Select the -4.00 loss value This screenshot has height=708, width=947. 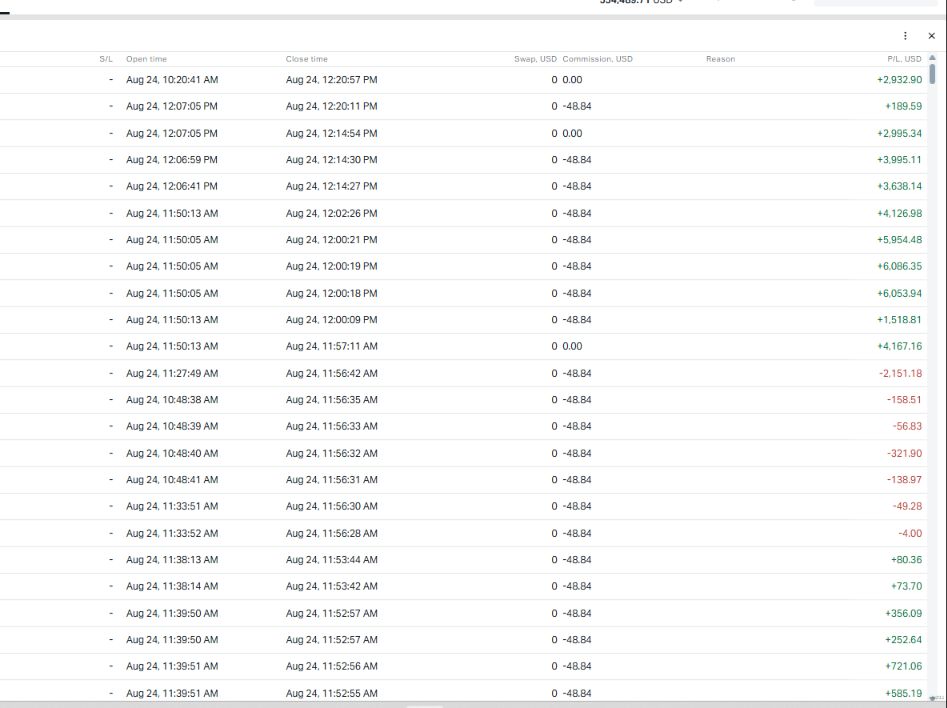[x=910, y=533]
